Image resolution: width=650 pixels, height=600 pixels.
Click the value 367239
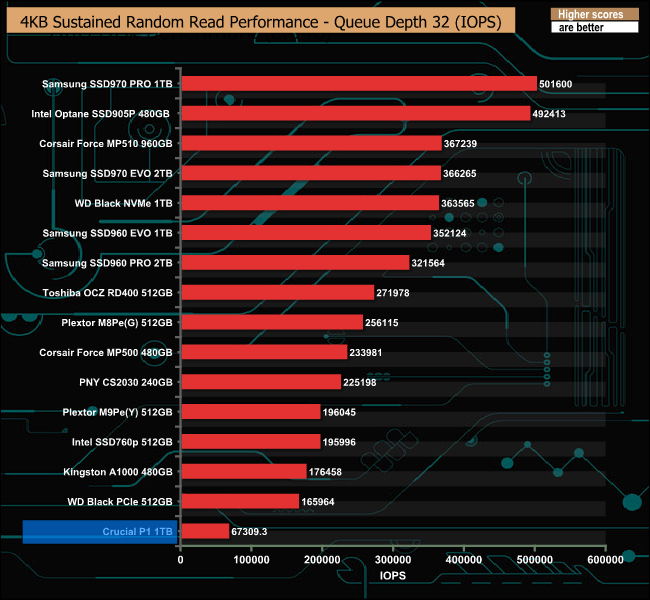(x=460, y=144)
